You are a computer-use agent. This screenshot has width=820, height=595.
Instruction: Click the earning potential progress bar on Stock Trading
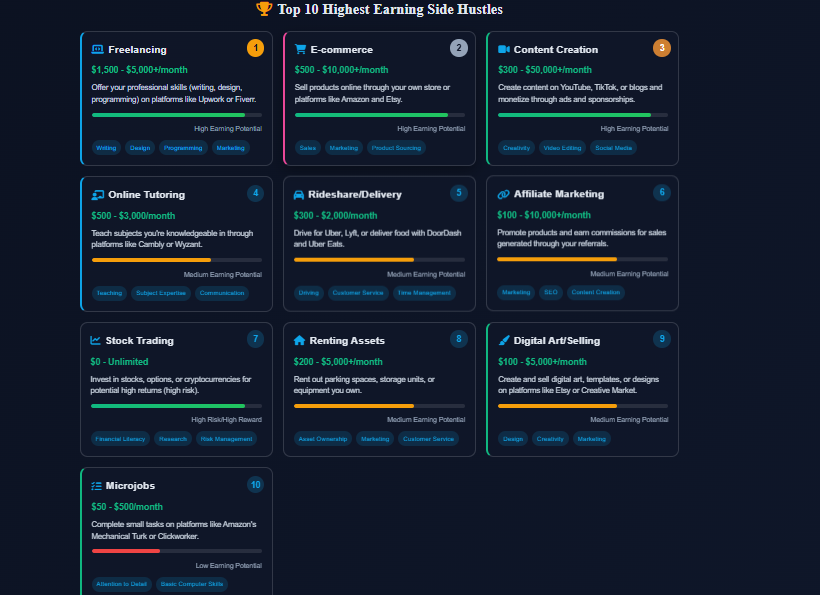(x=177, y=406)
